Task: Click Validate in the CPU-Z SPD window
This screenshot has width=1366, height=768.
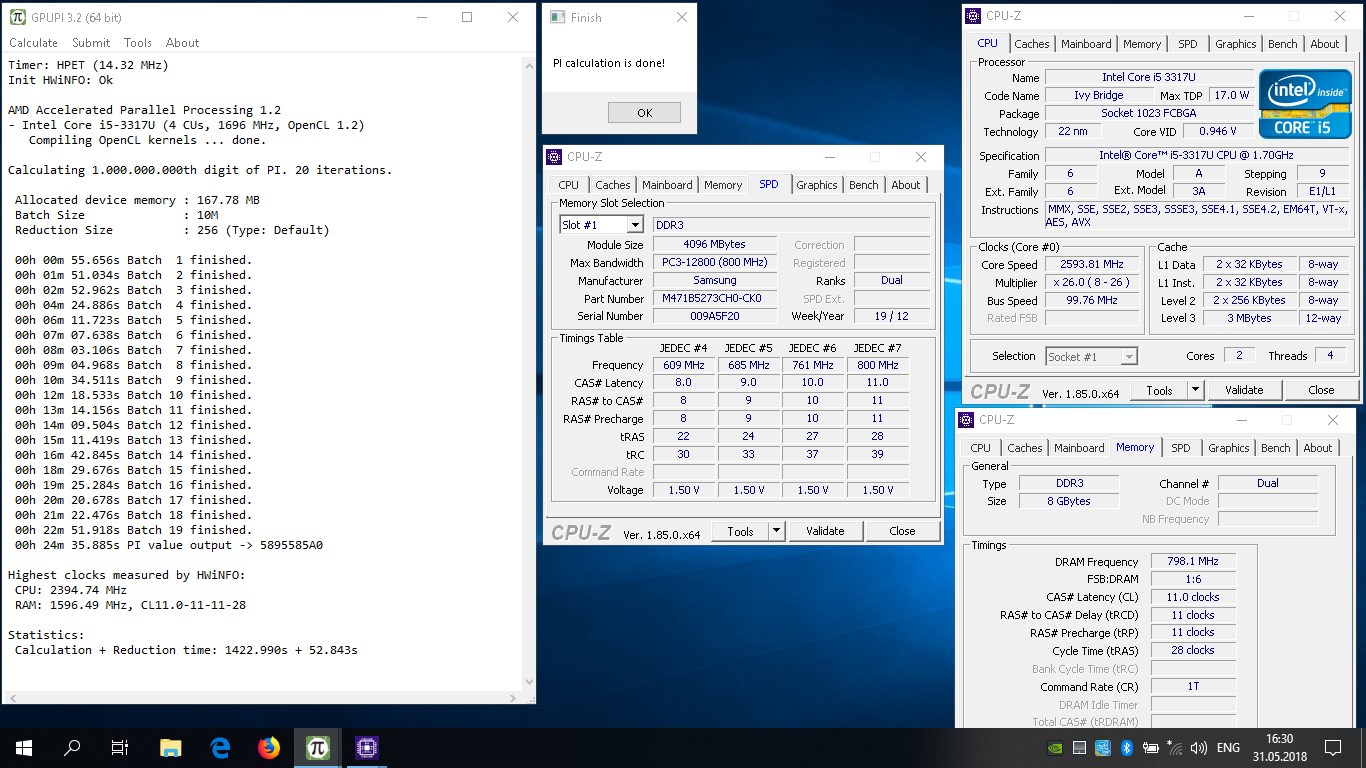Action: 825,531
